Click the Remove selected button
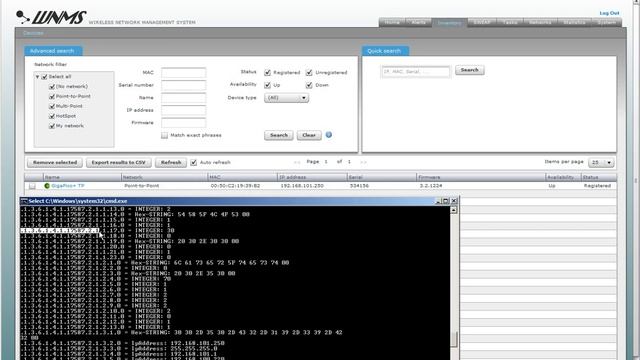This screenshot has height=360, width=640. [55, 162]
